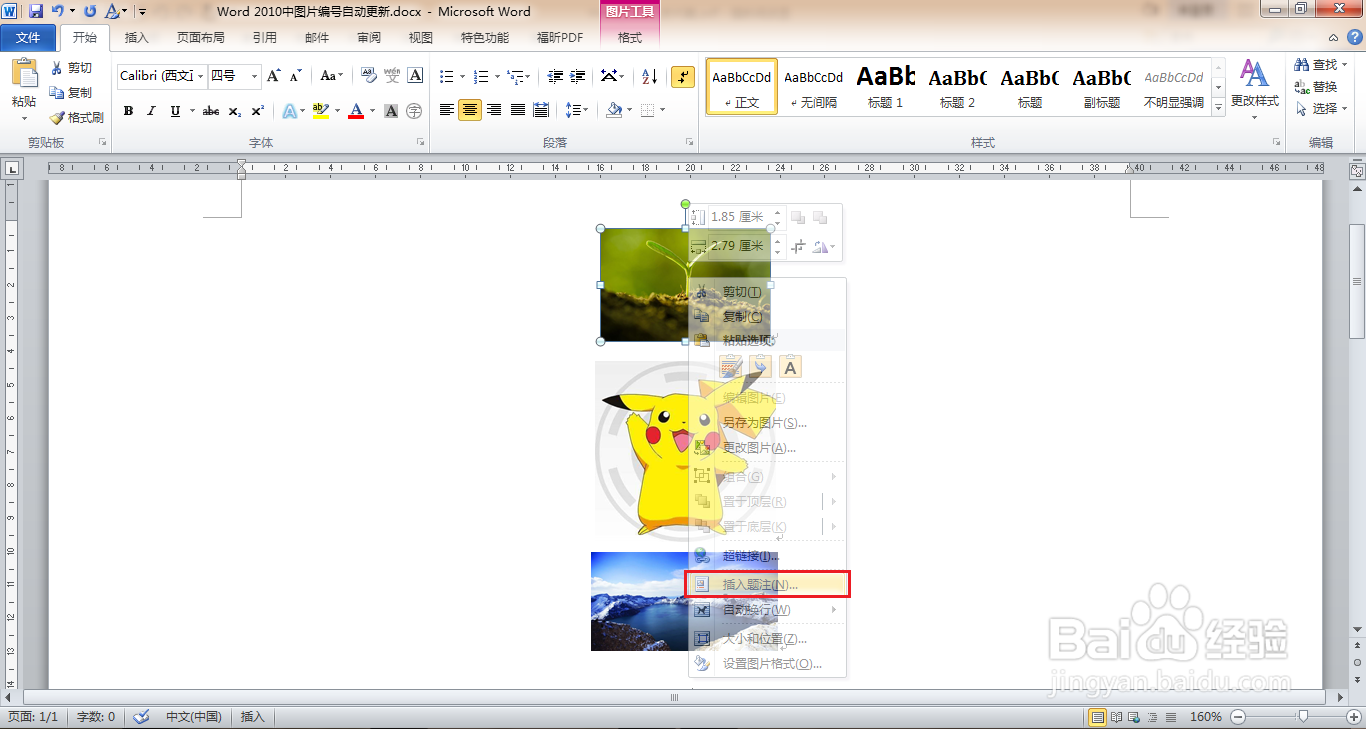This screenshot has height=729, width=1366.
Task: Click spelling check icon in status bar
Action: pyautogui.click(x=142, y=716)
